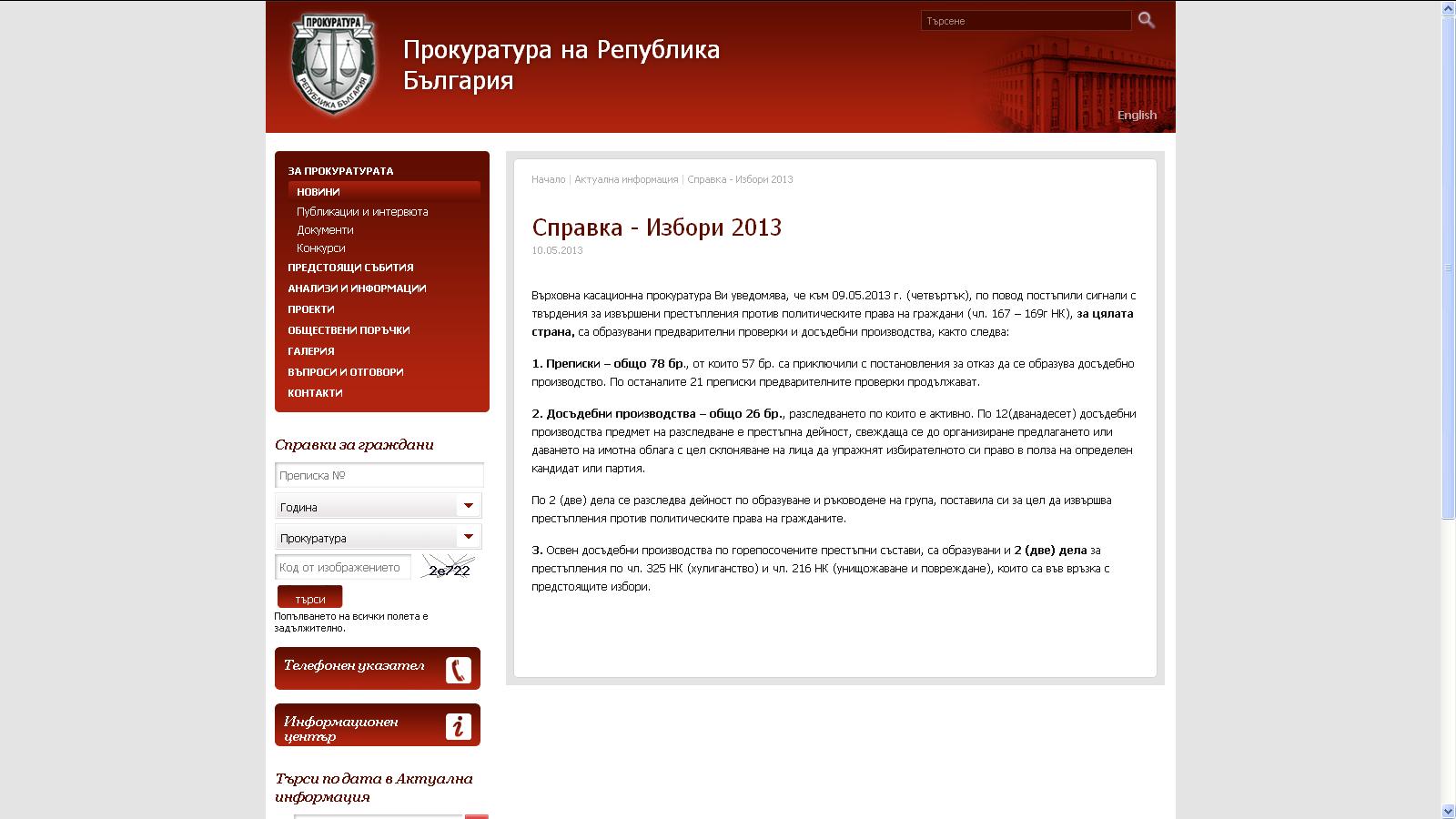
Task: Open the Информационен център banner
Action: pyautogui.click(x=378, y=725)
